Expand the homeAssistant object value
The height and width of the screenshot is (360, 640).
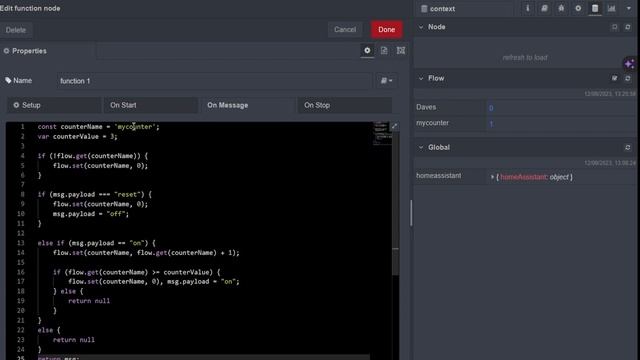(x=492, y=177)
